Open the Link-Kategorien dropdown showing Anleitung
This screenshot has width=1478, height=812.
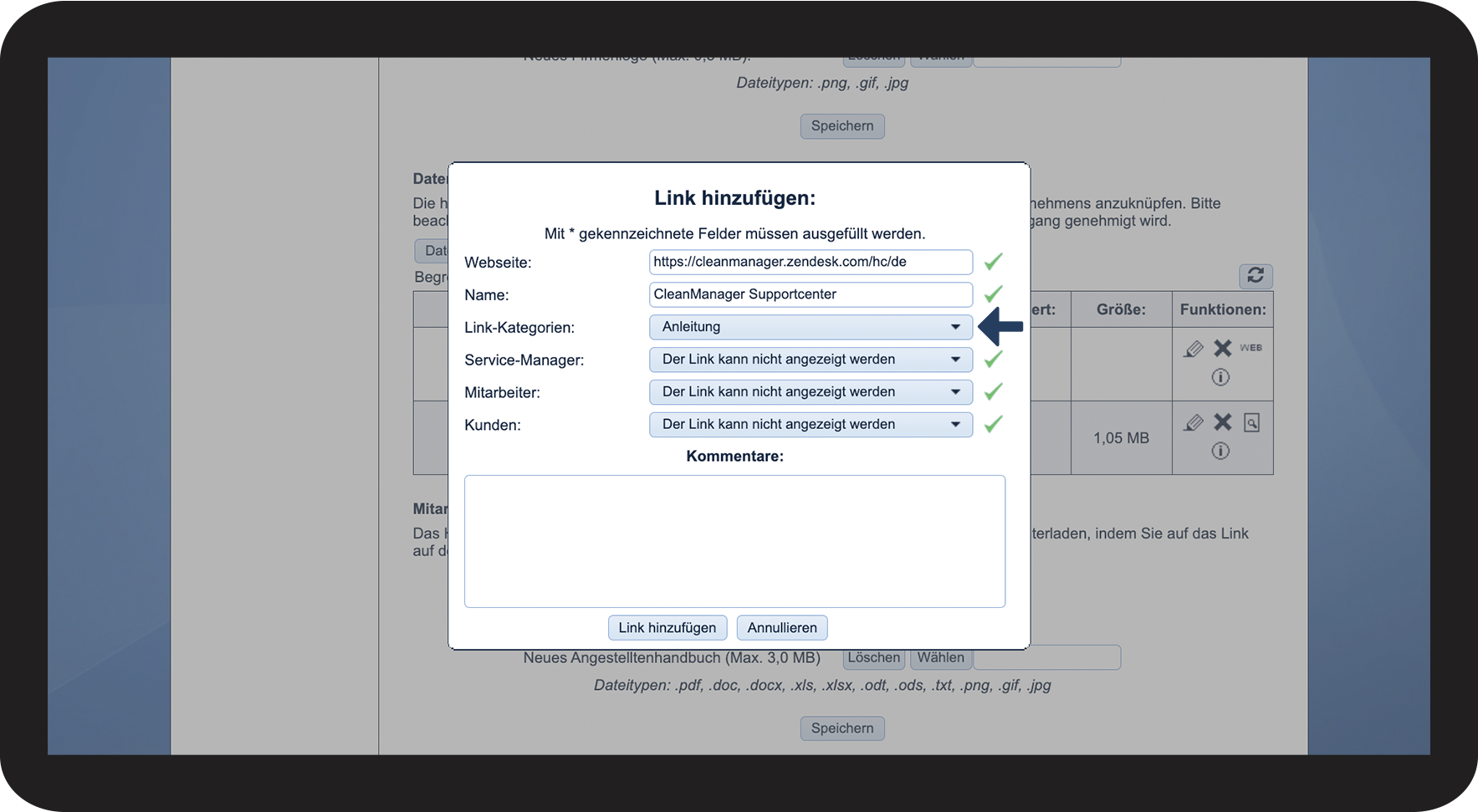click(811, 327)
